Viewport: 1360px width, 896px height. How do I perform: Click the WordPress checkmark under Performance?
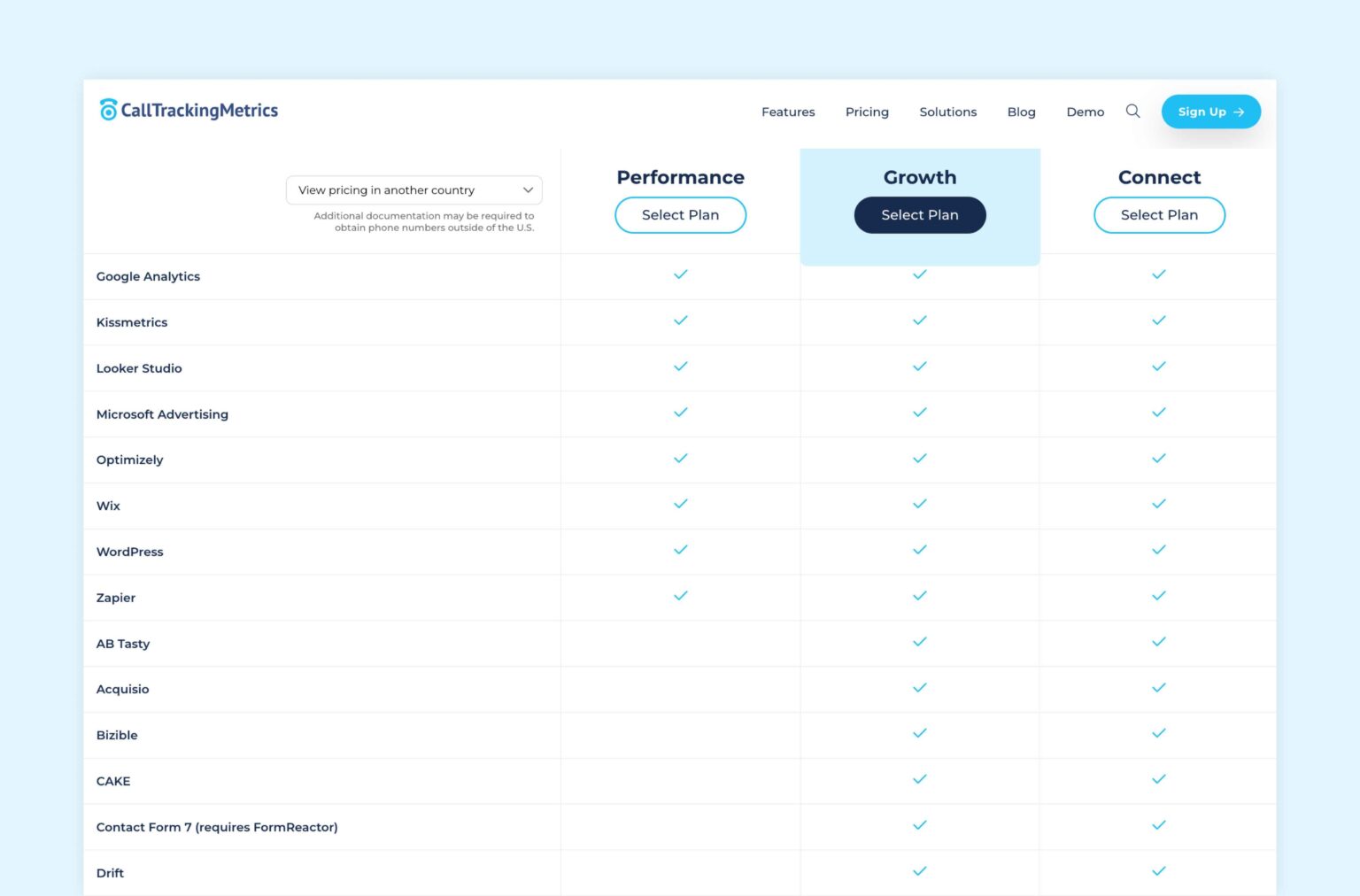coord(680,551)
